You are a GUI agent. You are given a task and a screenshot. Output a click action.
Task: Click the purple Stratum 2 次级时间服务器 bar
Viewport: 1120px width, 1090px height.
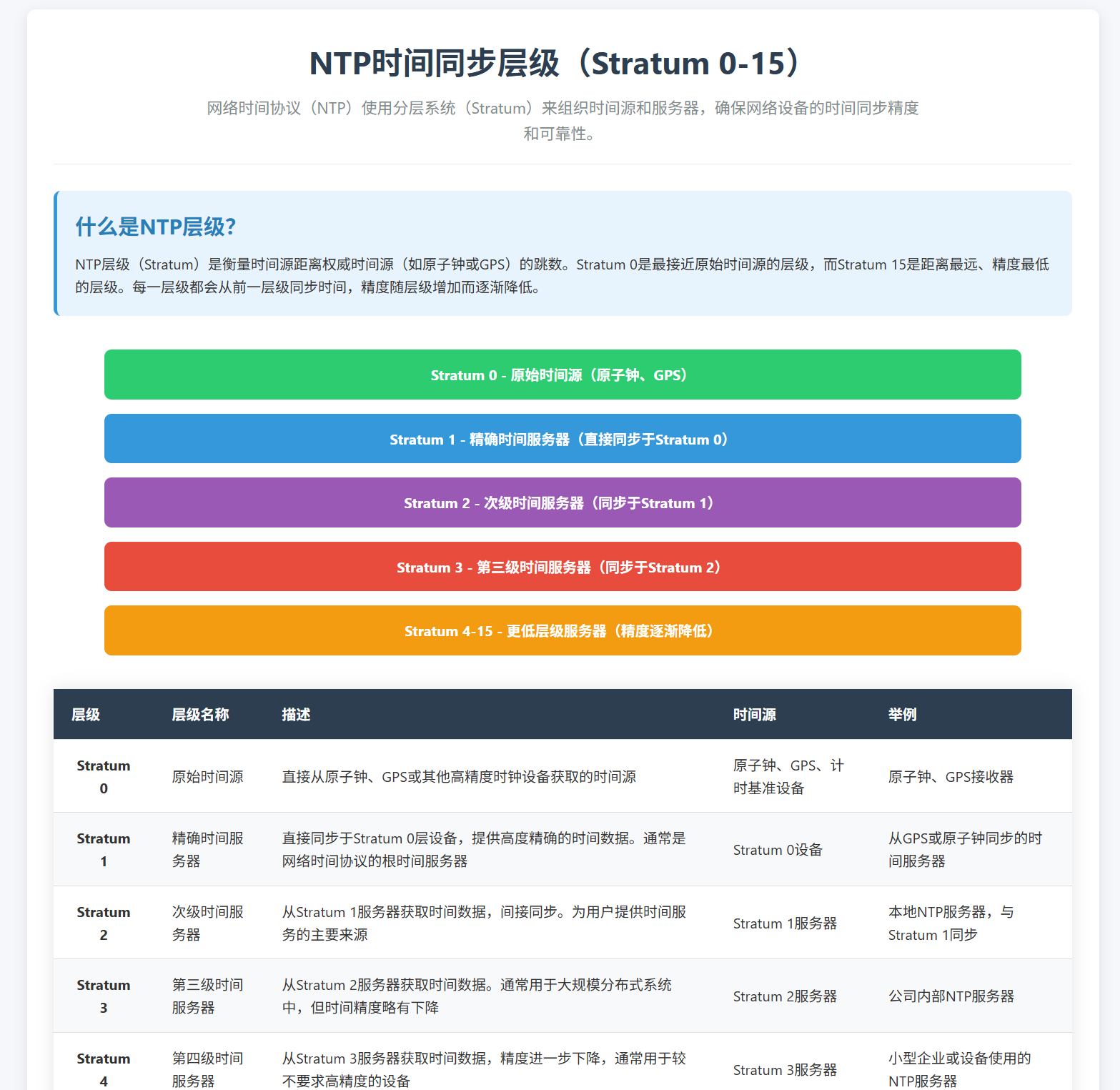point(563,502)
